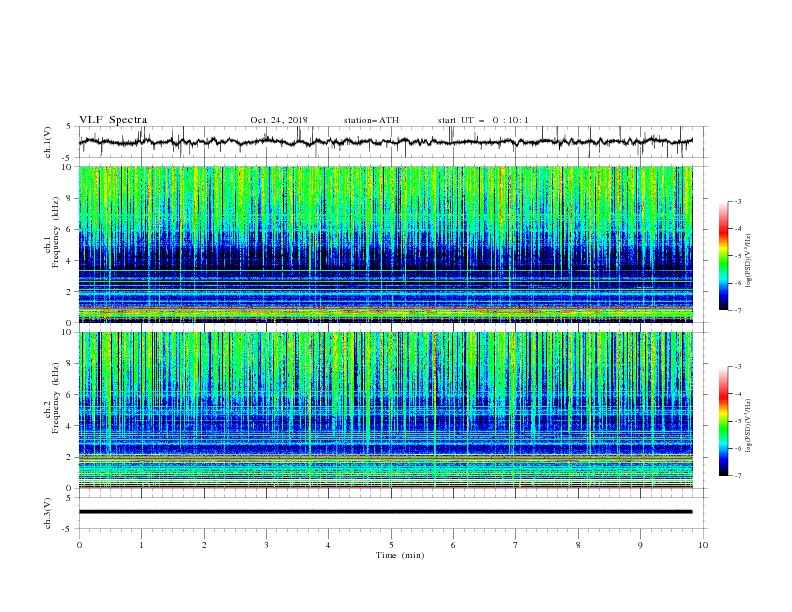Click the ch.1 color bar "log(PSD)(V²/Hz)" label

(749, 261)
